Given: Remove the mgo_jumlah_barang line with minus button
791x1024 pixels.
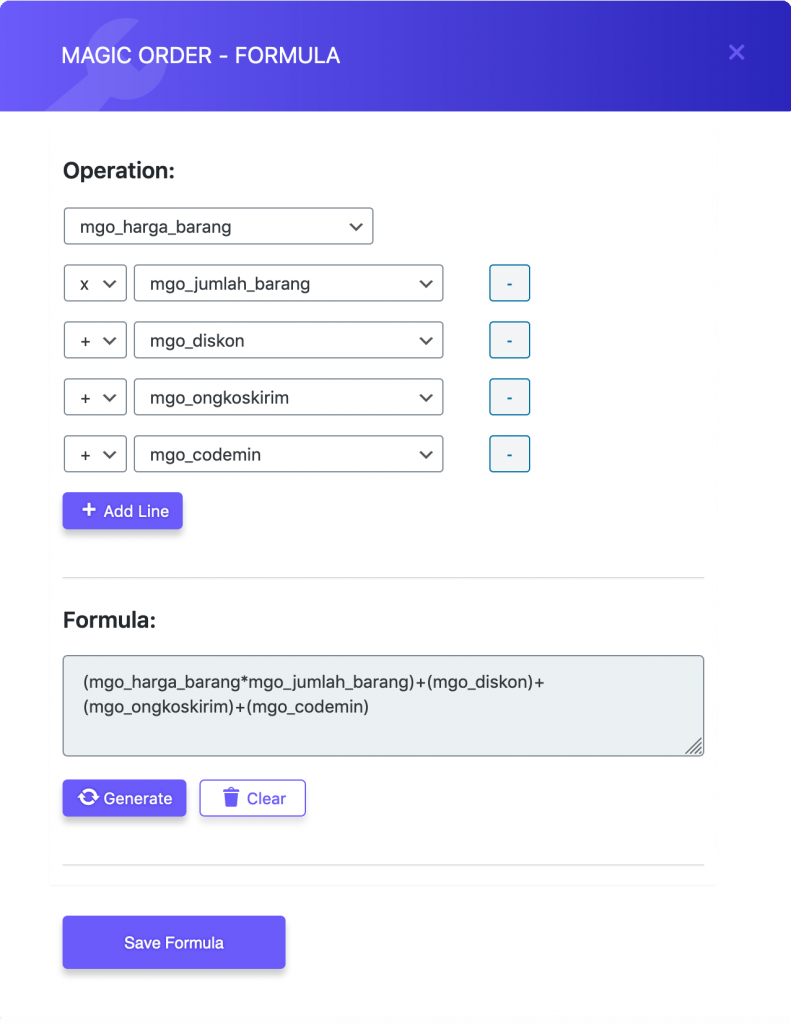Looking at the screenshot, I should coord(509,283).
